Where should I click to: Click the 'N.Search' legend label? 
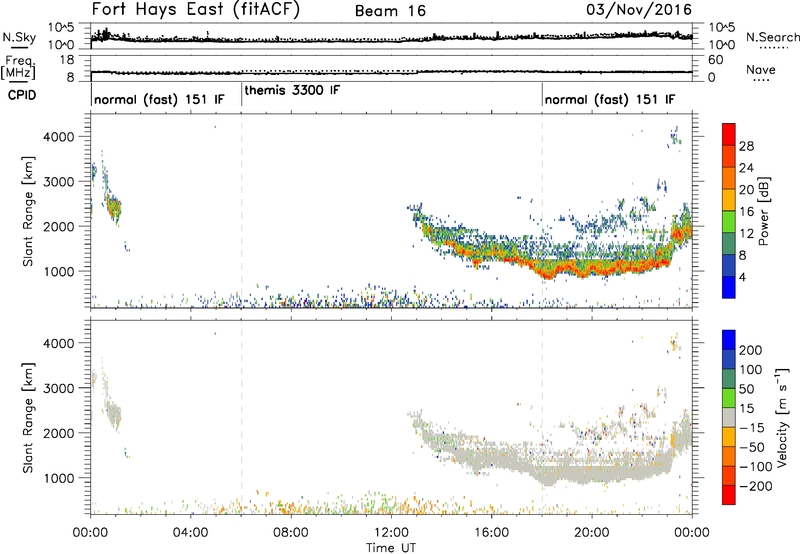click(x=772, y=37)
